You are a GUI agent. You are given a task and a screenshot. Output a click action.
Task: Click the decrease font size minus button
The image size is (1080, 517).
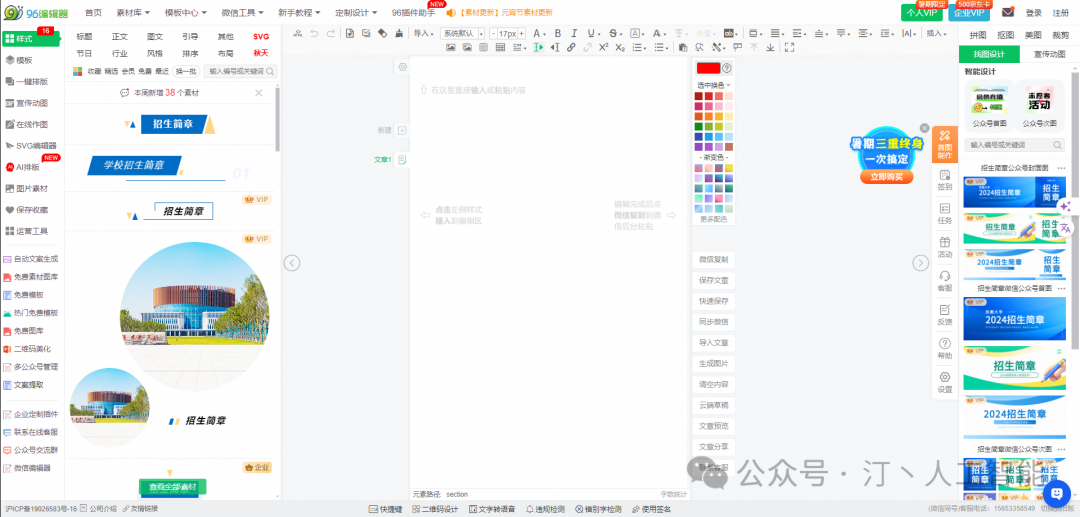coord(493,33)
